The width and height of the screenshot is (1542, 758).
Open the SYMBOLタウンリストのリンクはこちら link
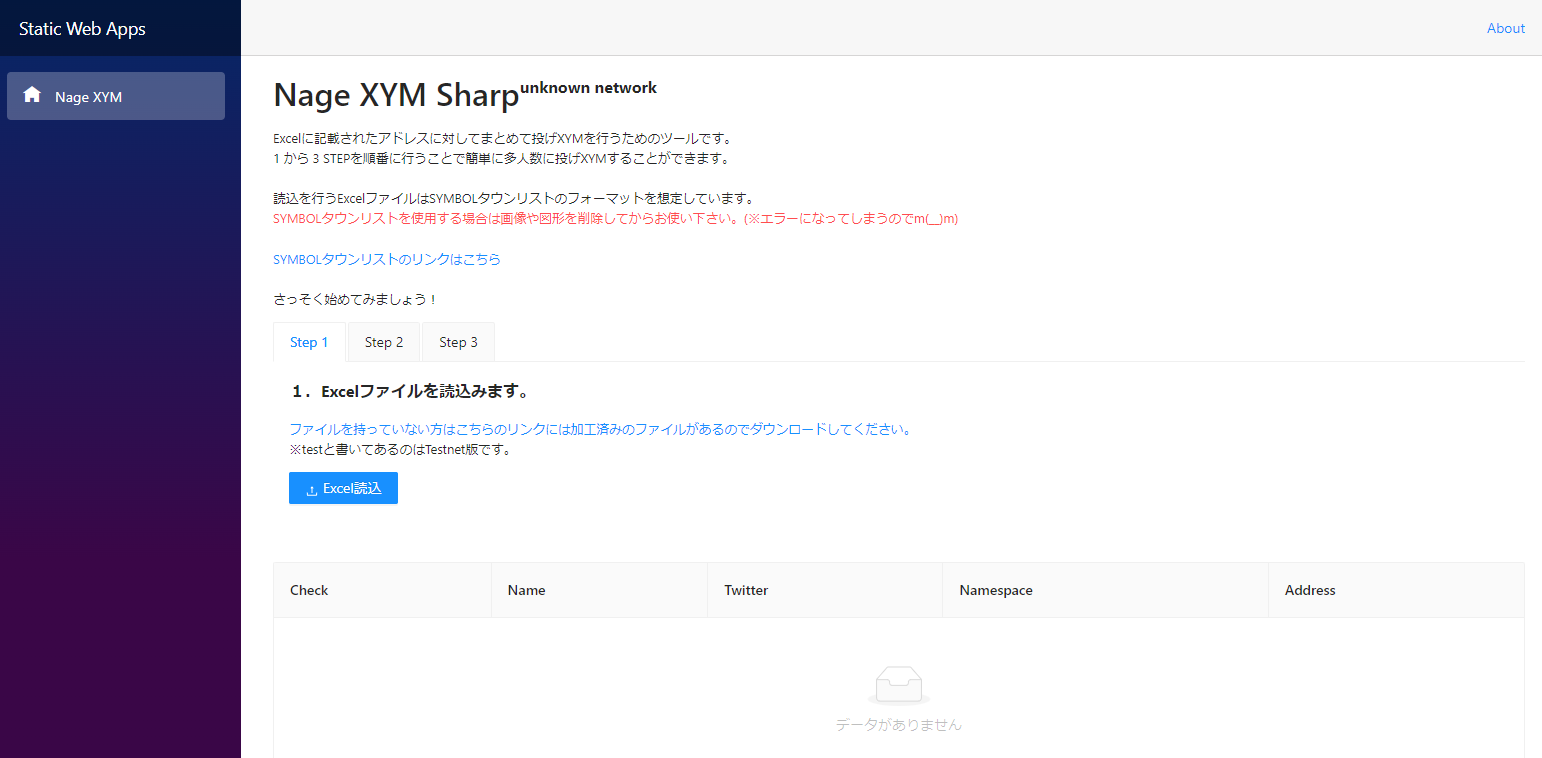coord(387,259)
